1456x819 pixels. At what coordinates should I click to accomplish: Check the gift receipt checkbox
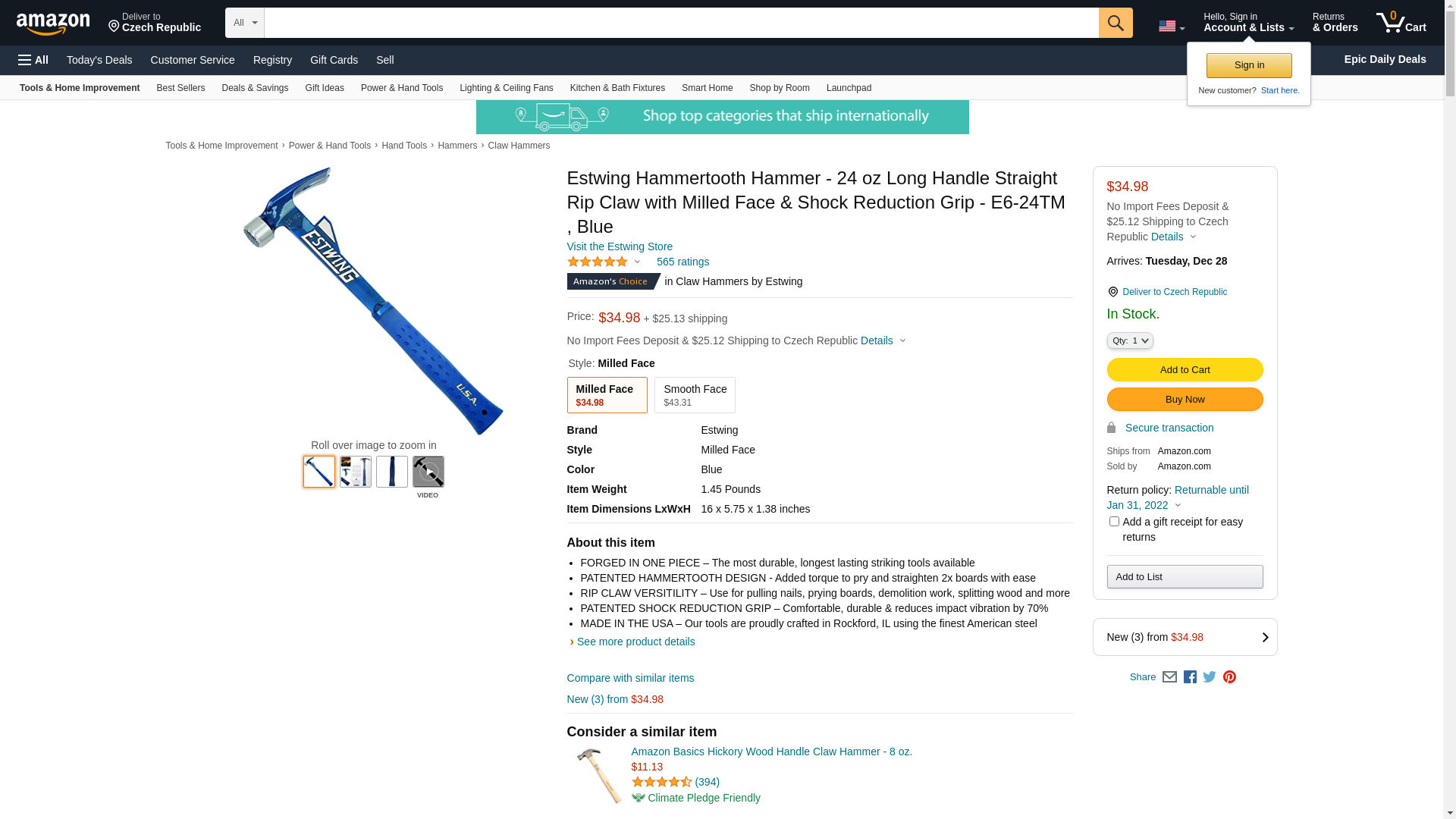[1114, 522]
